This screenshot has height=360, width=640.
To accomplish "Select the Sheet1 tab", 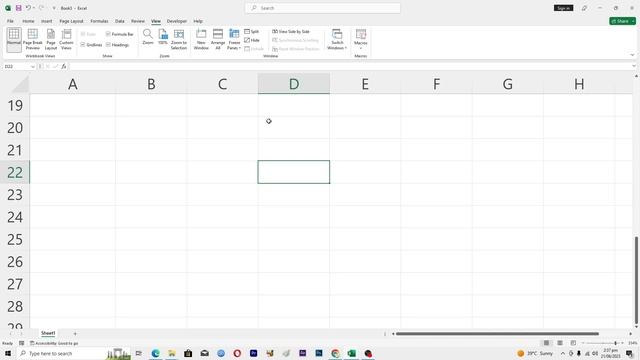I will [x=48, y=333].
